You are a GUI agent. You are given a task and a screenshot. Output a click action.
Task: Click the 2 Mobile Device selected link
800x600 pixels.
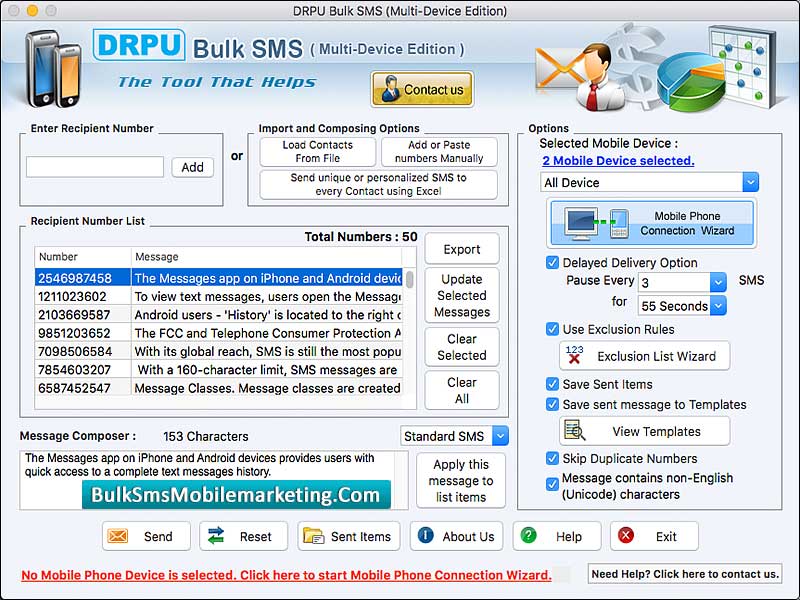(x=618, y=160)
